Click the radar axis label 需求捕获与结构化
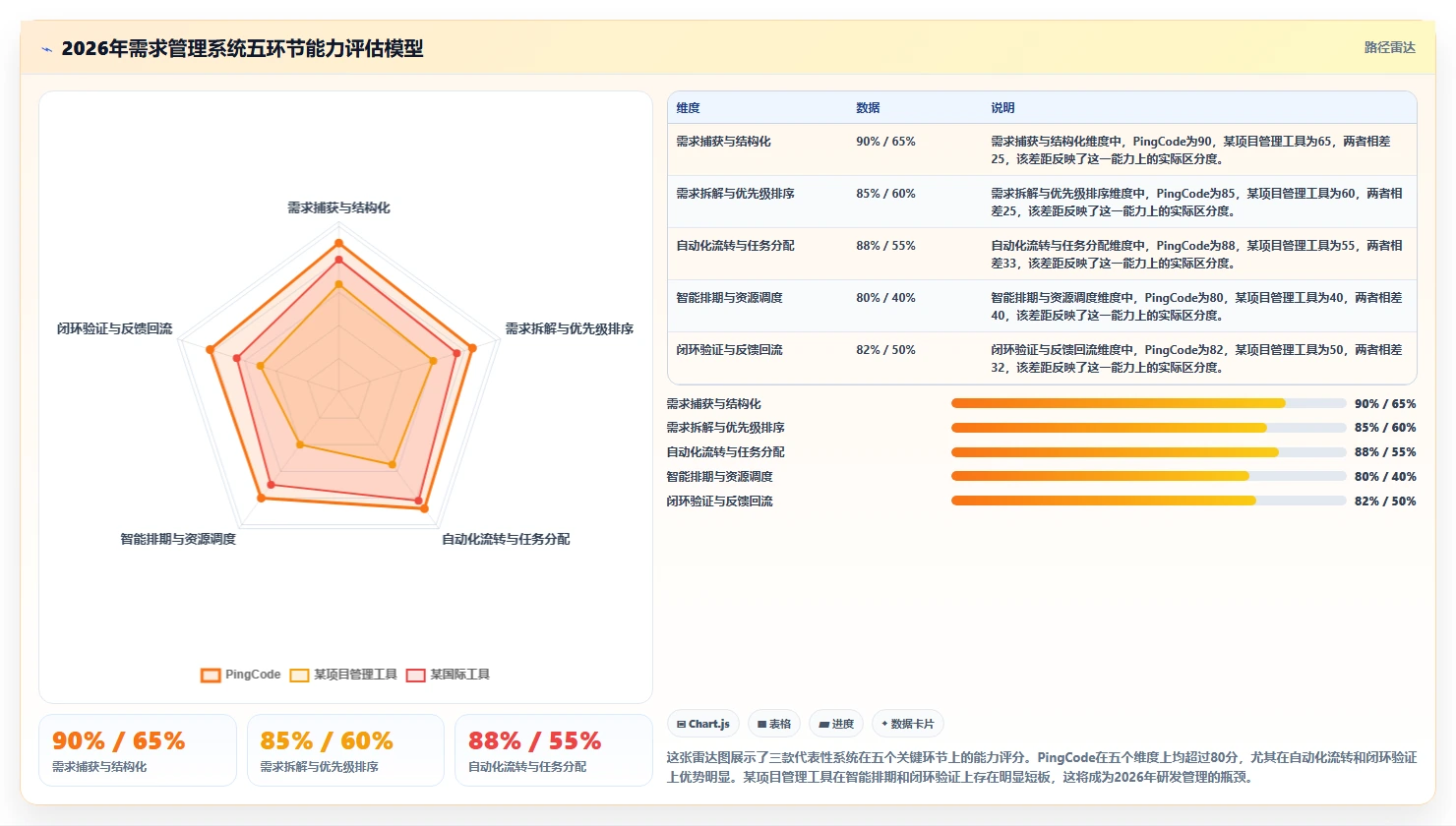 338,207
